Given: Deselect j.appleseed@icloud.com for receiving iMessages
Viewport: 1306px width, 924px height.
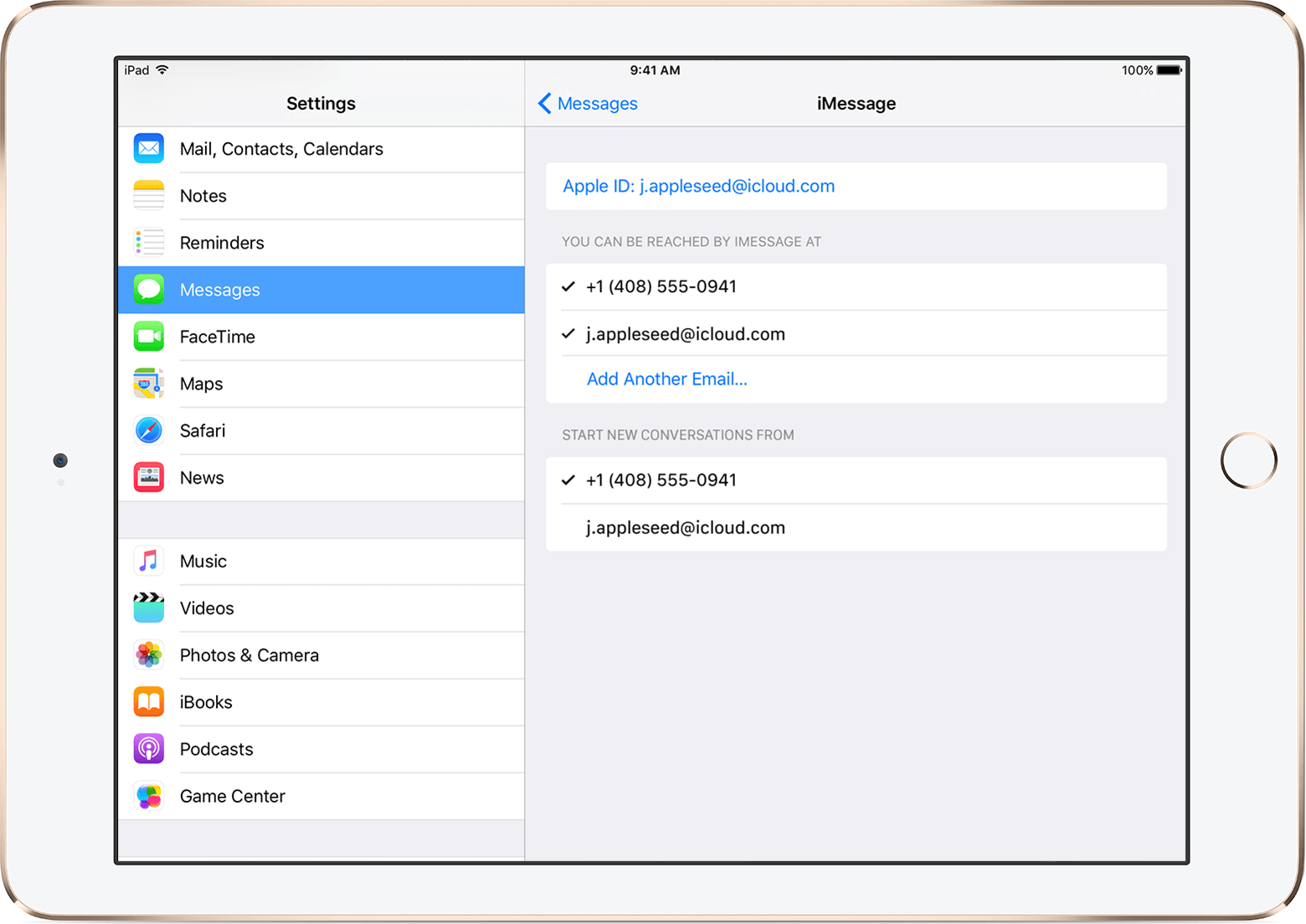Looking at the screenshot, I should coord(684,333).
